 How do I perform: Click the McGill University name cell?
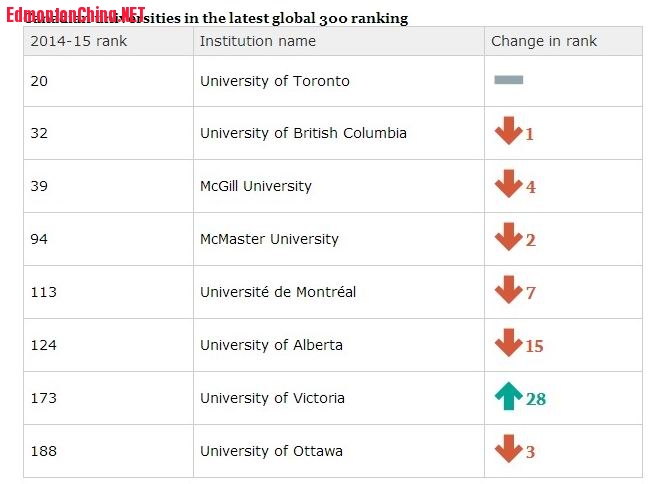(x=339, y=186)
